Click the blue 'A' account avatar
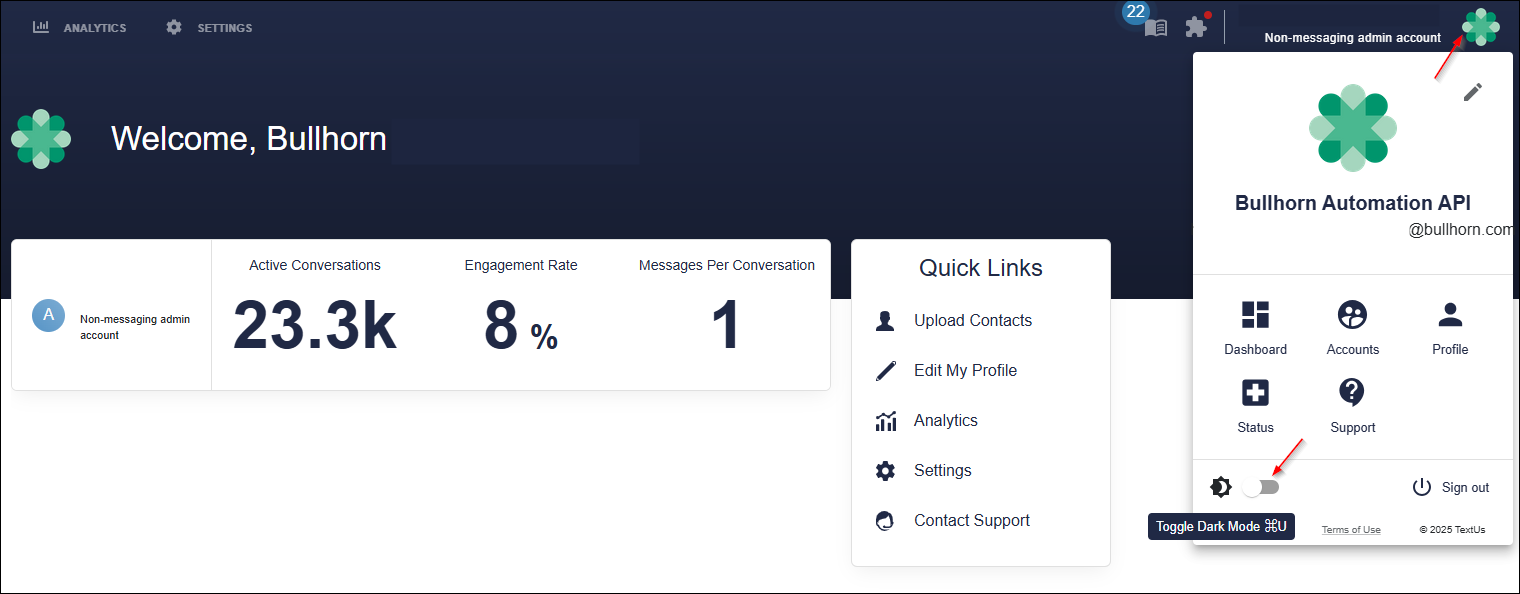The image size is (1520, 594). pyautogui.click(x=48, y=314)
